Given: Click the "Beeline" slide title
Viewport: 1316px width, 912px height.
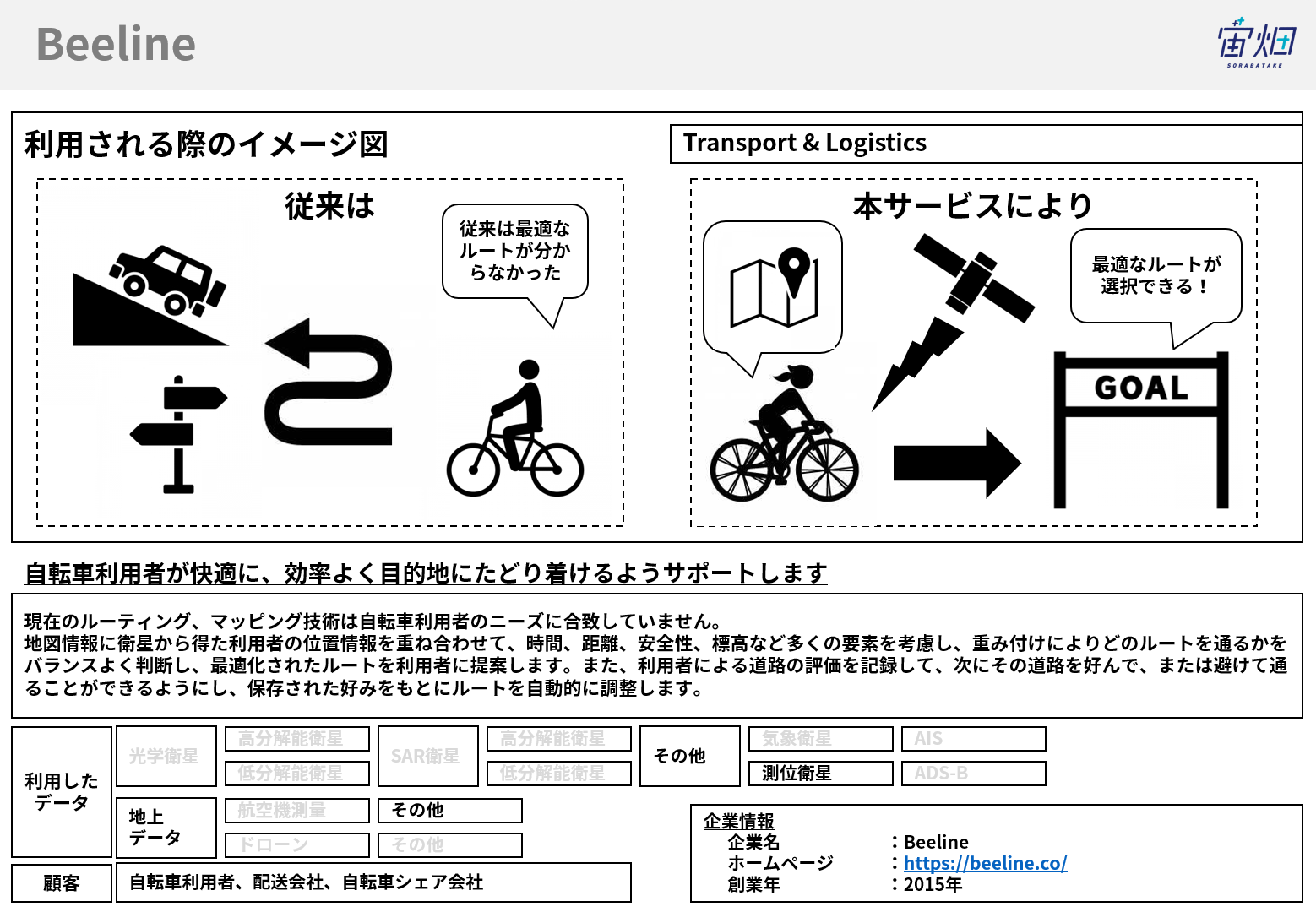Looking at the screenshot, I should pos(116,44).
